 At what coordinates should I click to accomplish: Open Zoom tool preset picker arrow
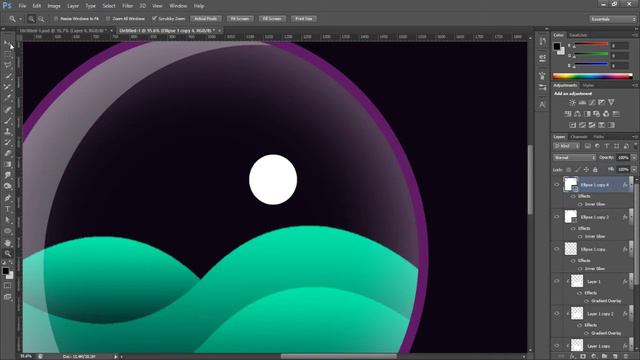(x=20, y=19)
